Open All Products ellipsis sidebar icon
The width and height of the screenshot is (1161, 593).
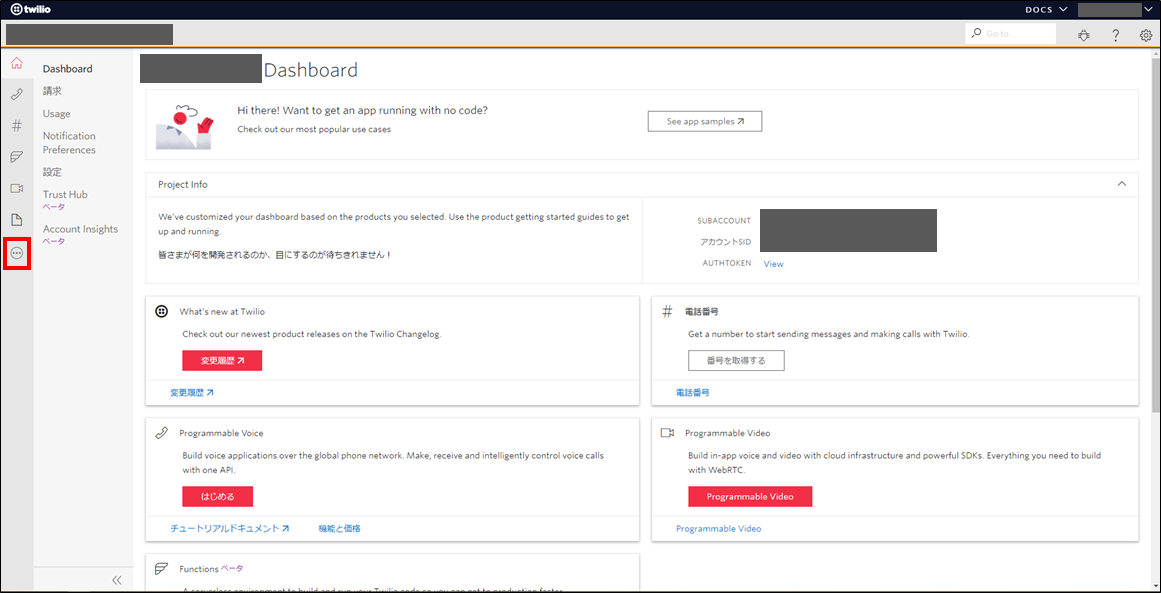(17, 252)
